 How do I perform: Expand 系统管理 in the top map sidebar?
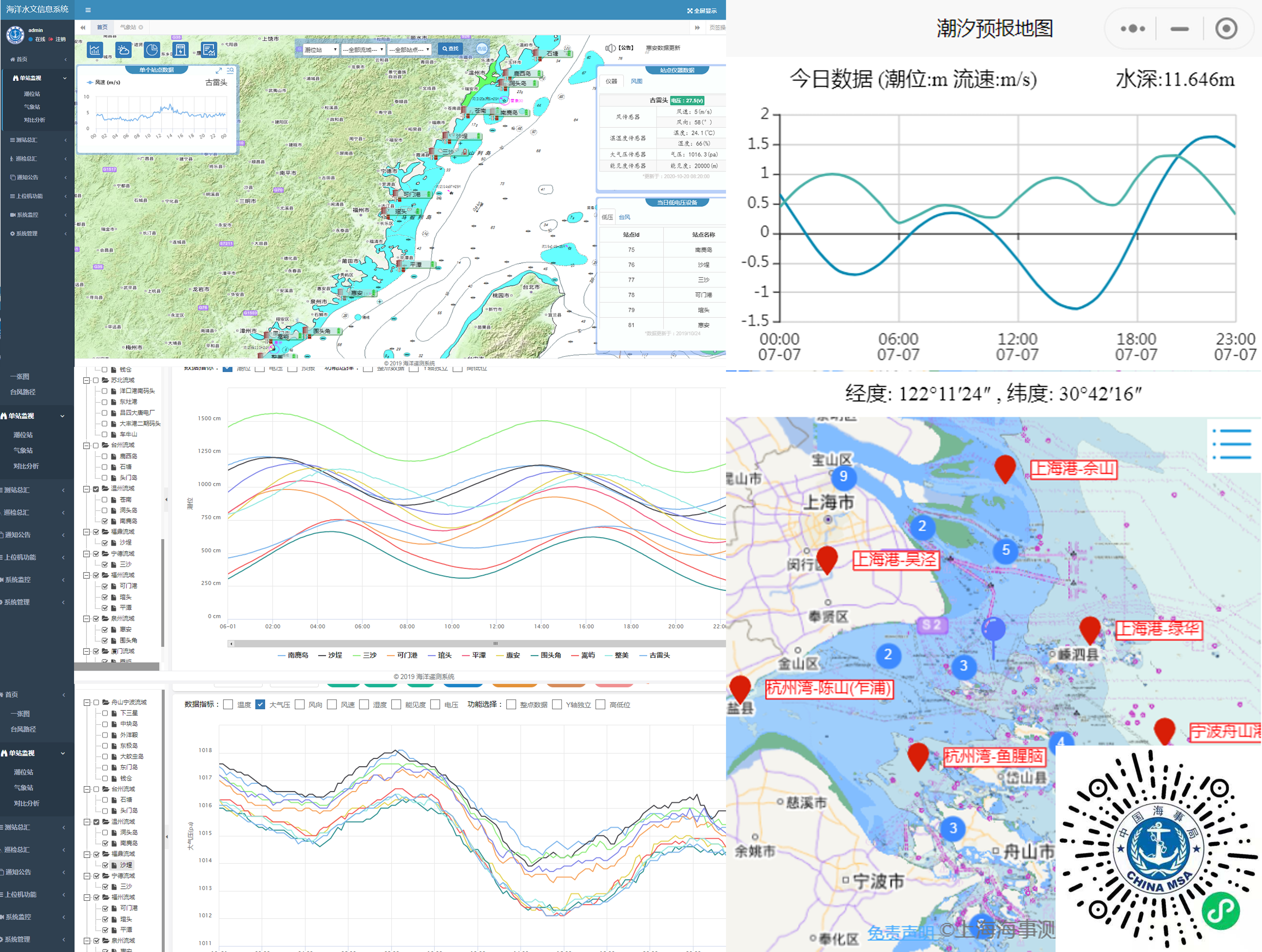(x=38, y=233)
